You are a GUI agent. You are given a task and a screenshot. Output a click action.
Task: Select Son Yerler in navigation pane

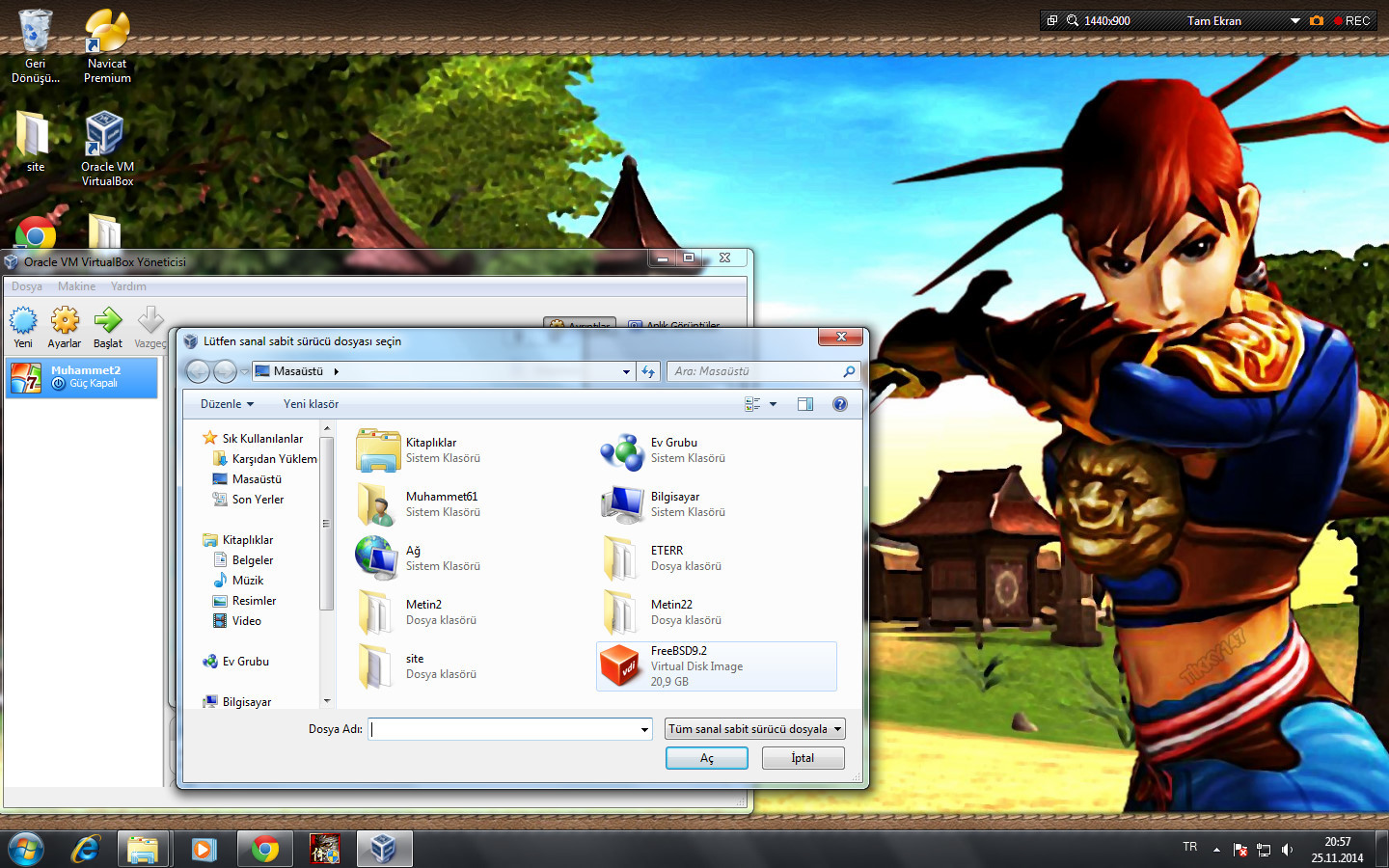[249, 500]
